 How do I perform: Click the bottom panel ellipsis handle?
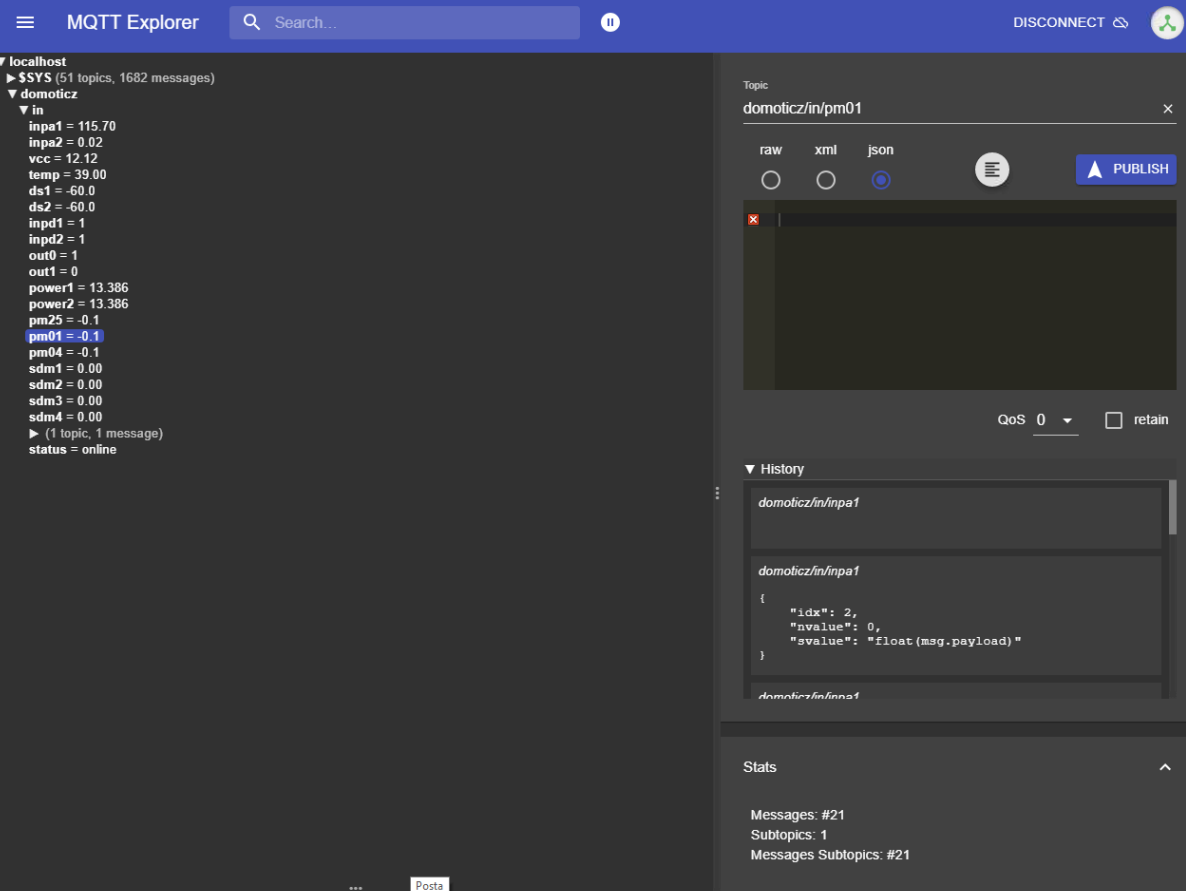[355, 888]
